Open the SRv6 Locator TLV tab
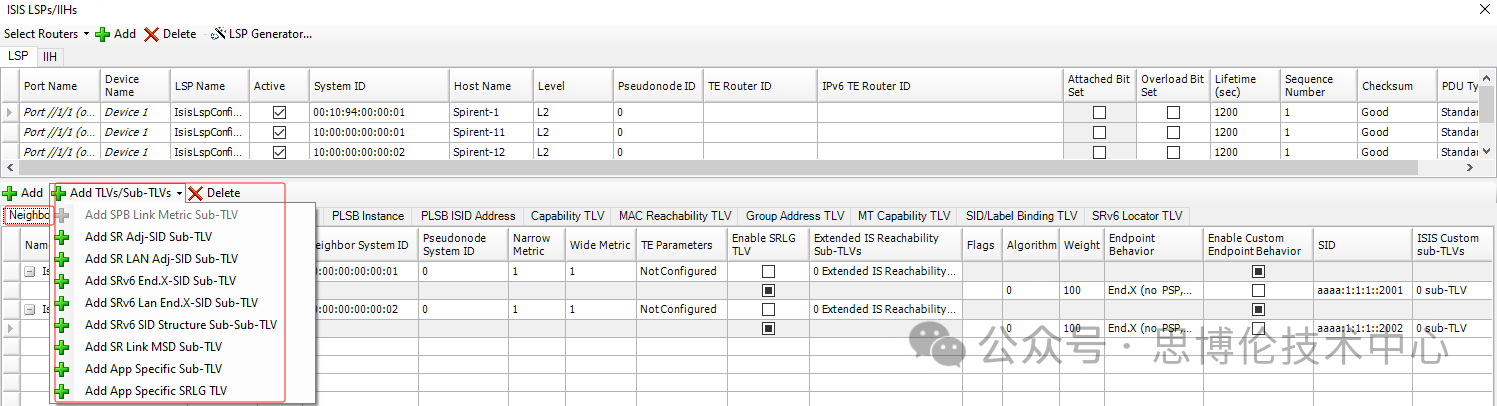1497x406 pixels. tap(1136, 216)
